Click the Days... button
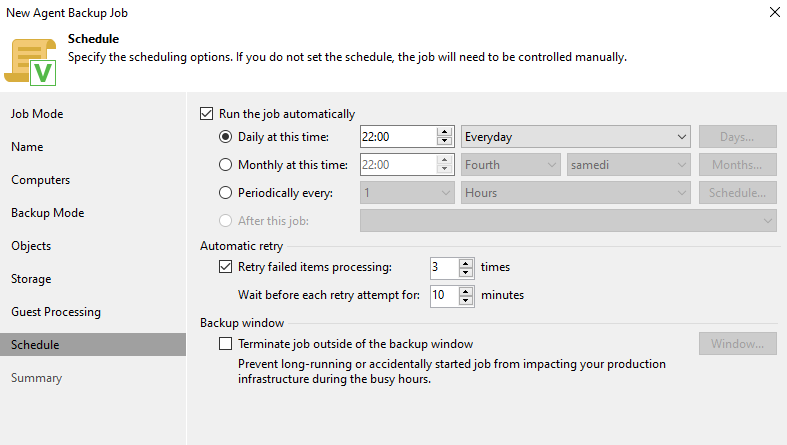The width and height of the screenshot is (787, 445). (737, 137)
